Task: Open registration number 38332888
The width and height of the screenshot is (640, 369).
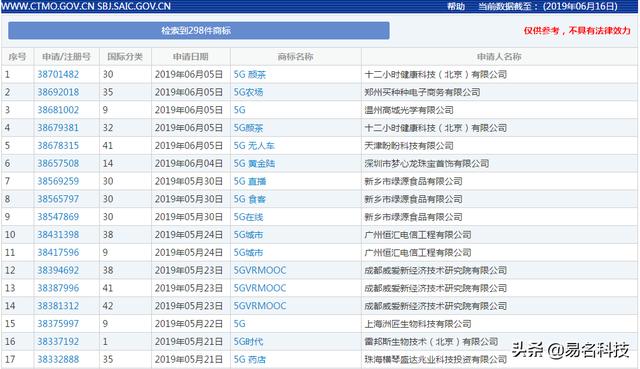Action: pos(58,359)
